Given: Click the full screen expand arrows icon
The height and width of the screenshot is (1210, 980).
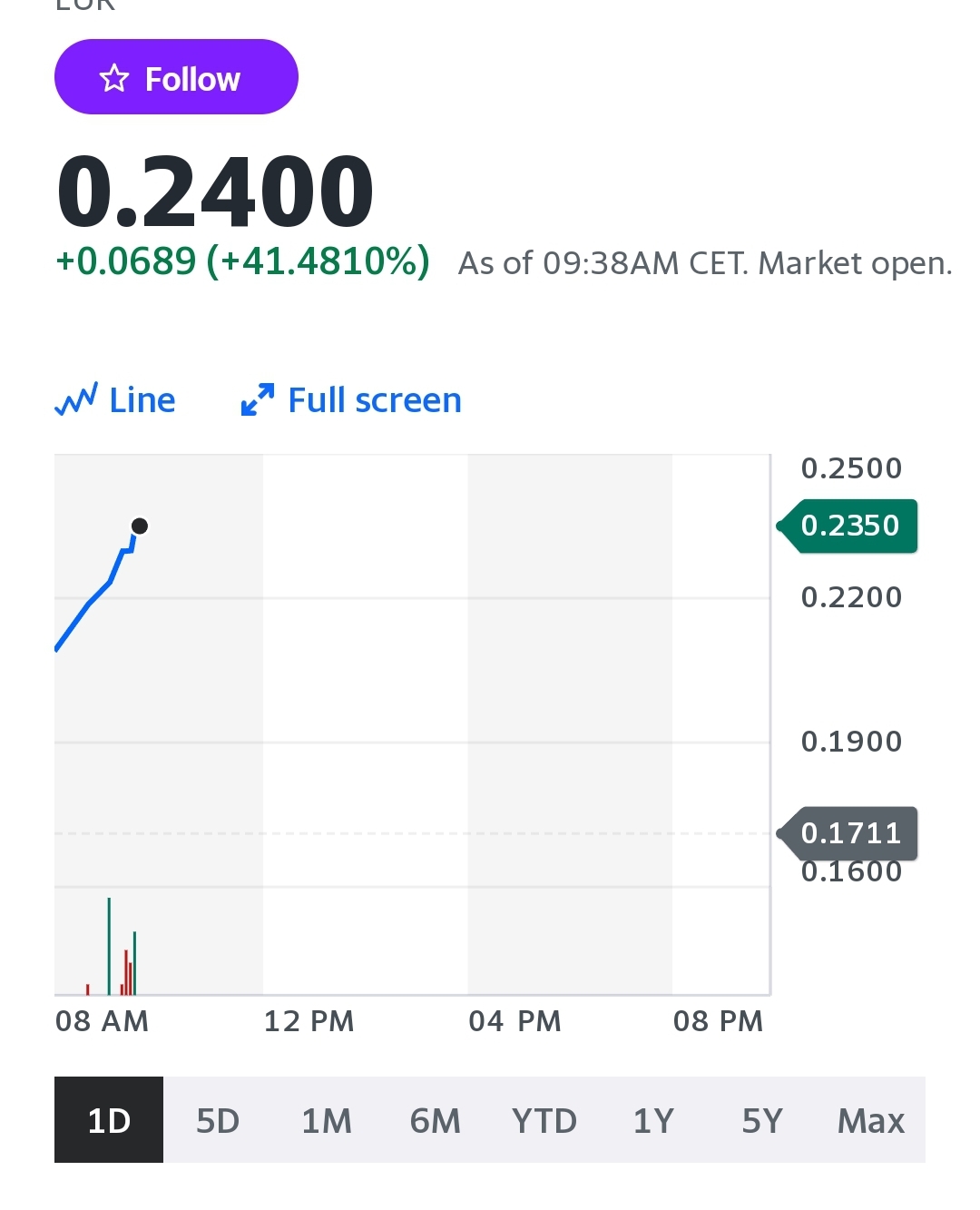Looking at the screenshot, I should 257,399.
